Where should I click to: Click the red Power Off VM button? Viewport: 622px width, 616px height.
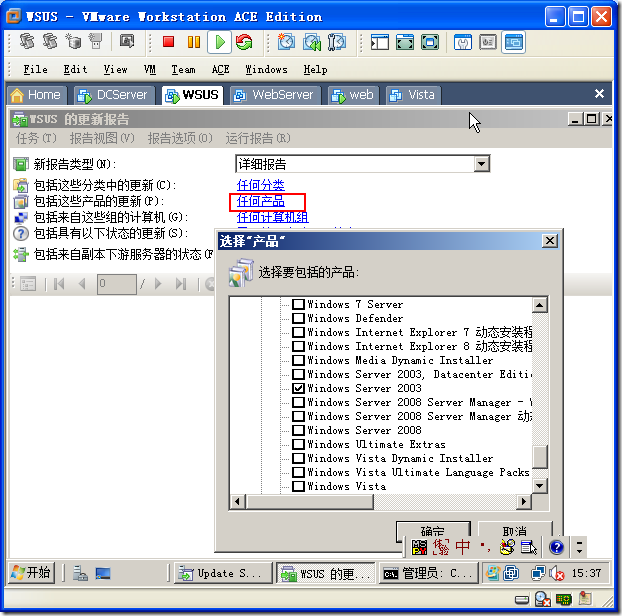point(169,42)
